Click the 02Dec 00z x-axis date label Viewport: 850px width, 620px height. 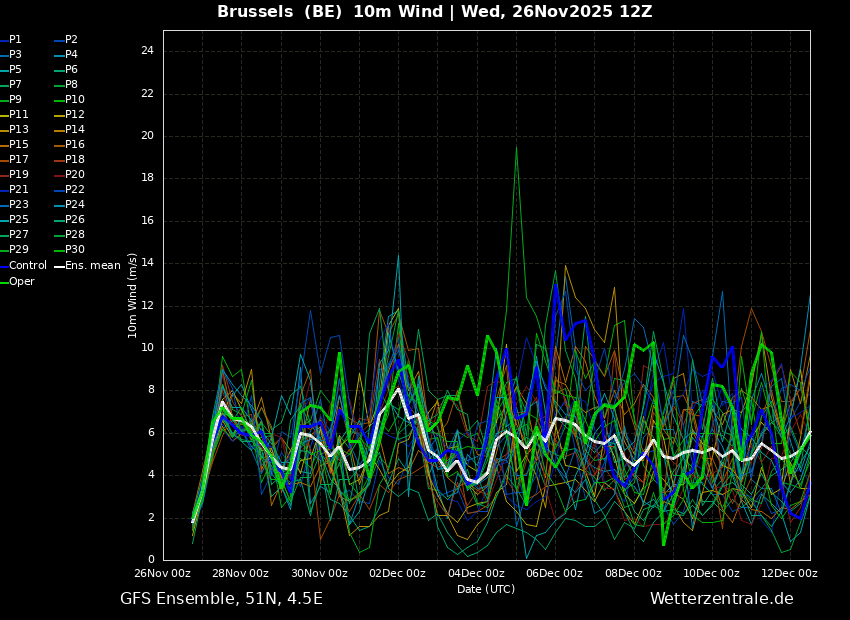click(397, 573)
